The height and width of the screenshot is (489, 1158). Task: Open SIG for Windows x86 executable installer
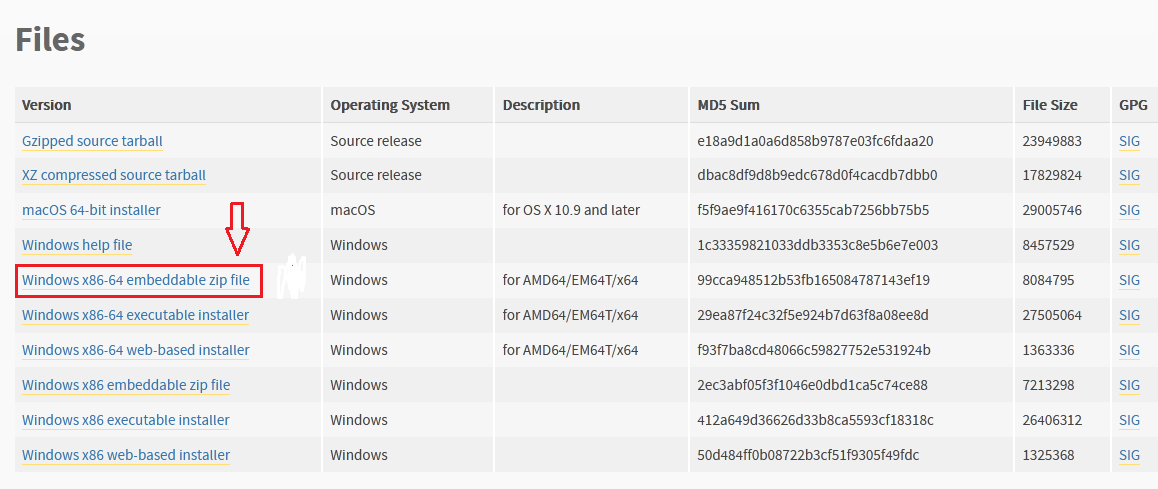pos(1129,420)
